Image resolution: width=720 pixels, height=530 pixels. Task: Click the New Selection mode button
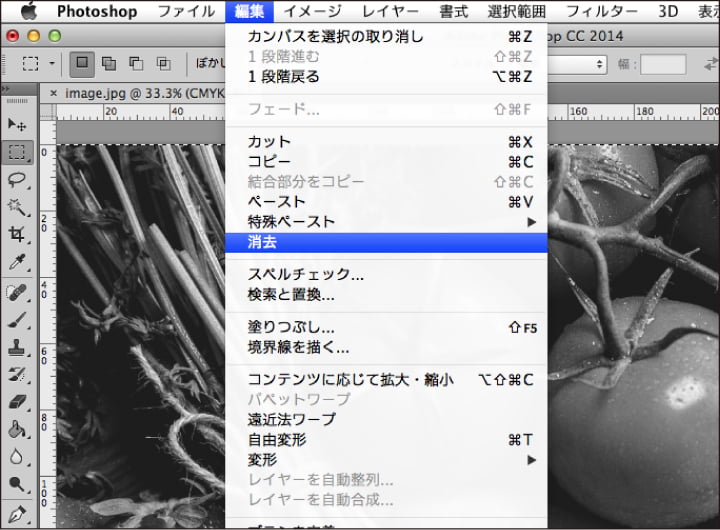(82, 63)
